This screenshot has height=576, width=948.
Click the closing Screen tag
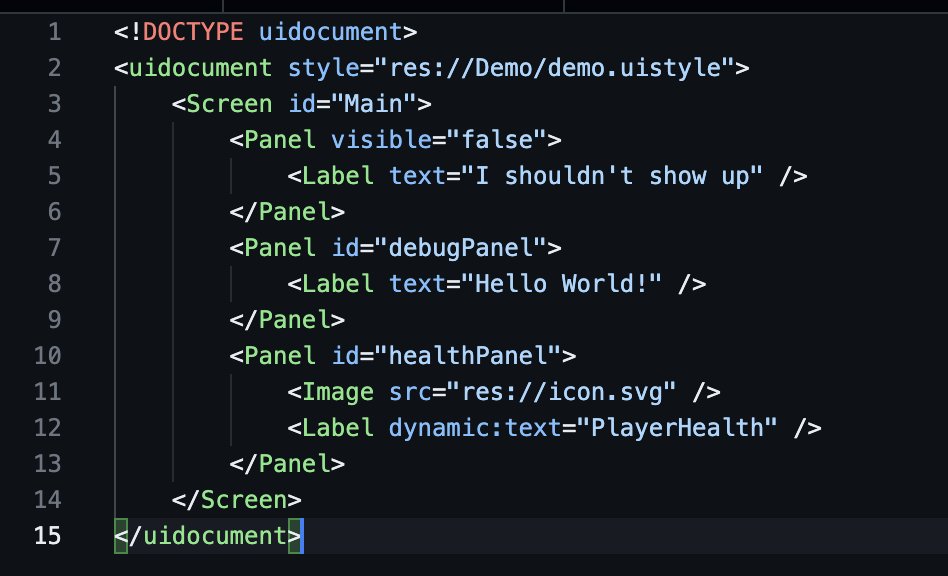[236, 500]
